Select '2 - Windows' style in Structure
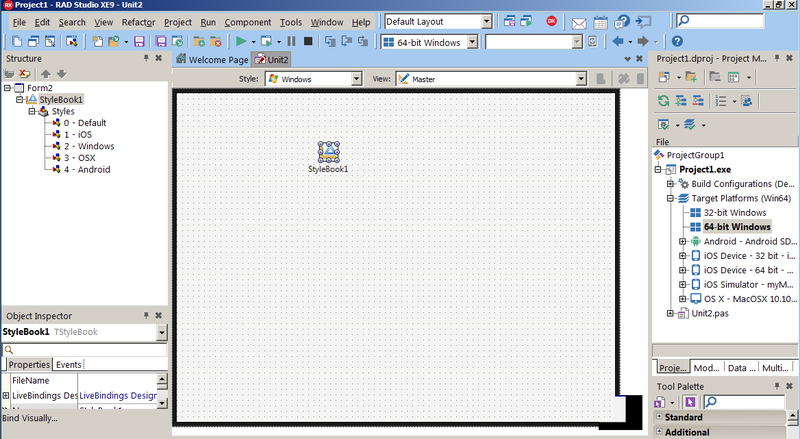 [89, 146]
